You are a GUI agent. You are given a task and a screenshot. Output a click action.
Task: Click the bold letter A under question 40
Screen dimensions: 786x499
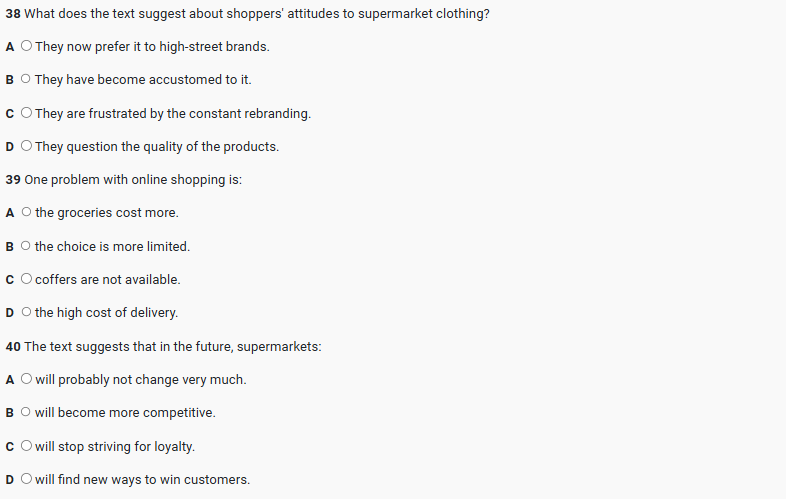coord(10,380)
